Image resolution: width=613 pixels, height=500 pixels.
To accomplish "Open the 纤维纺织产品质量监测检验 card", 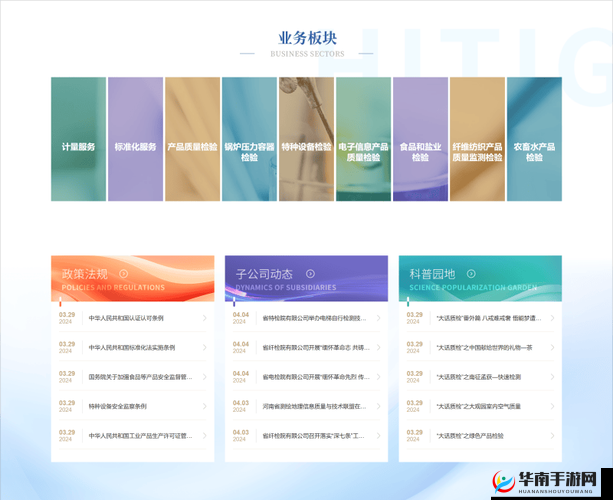I will 477,139.
